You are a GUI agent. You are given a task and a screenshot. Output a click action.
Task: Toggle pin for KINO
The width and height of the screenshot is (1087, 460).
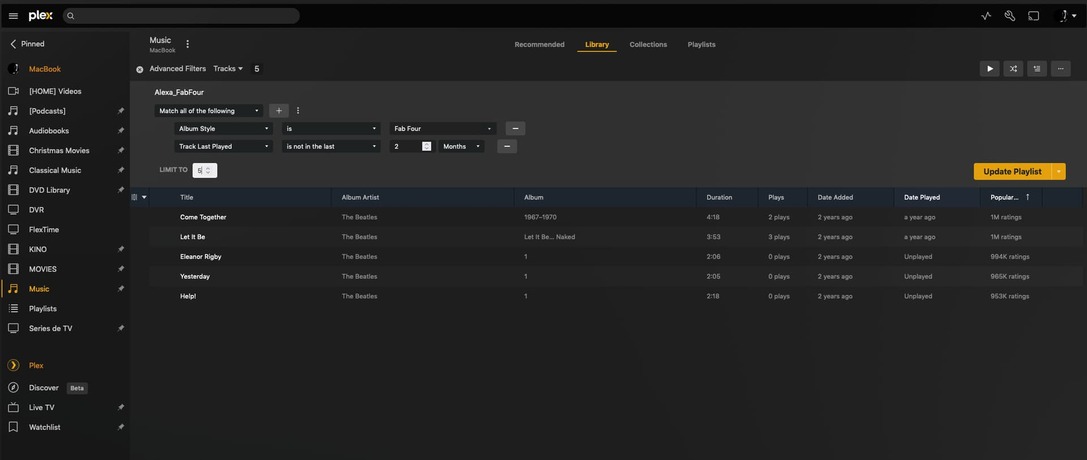click(121, 249)
